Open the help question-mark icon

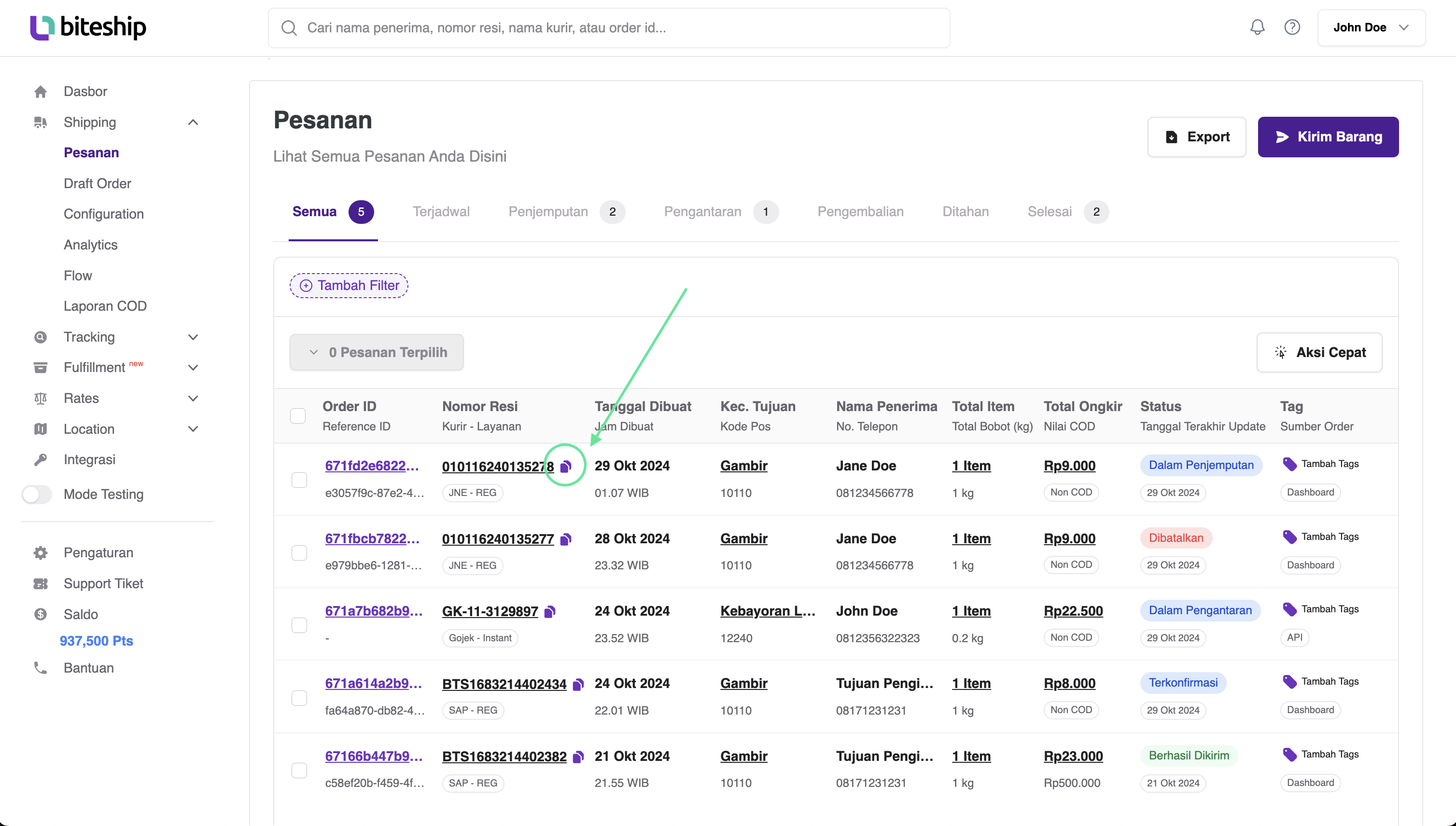(1292, 27)
